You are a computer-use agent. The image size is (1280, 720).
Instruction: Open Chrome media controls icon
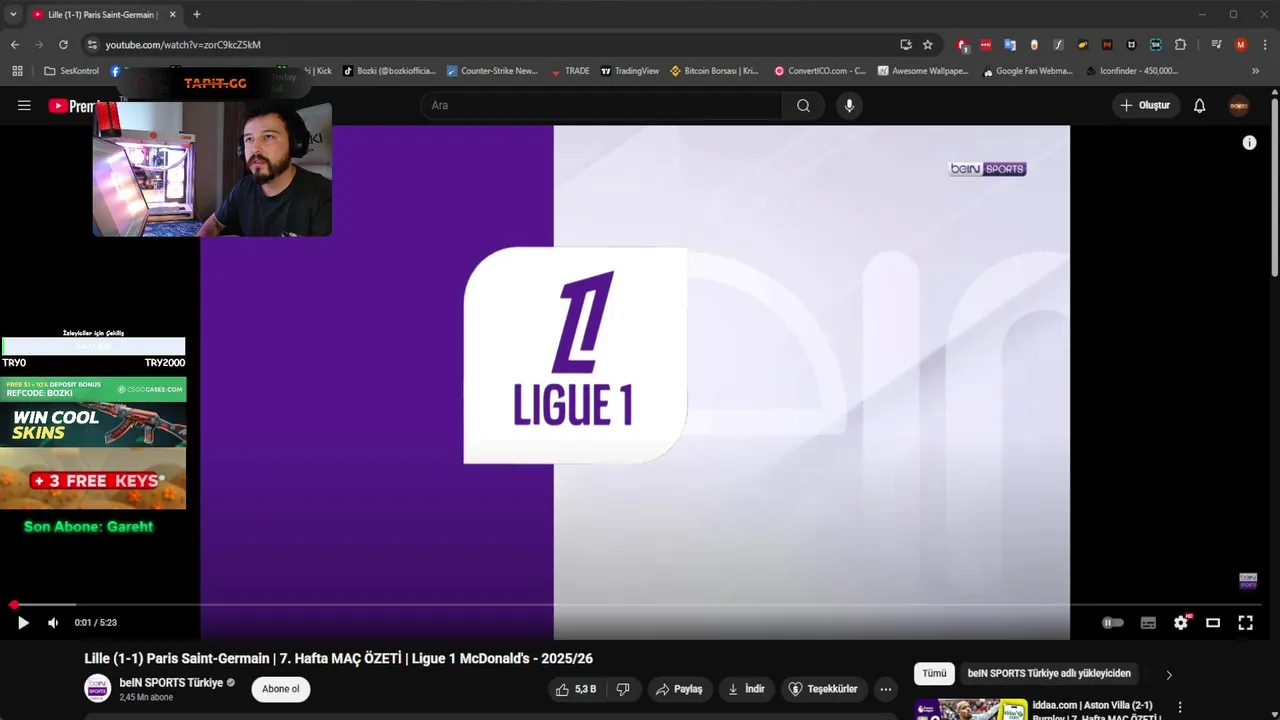pos(1216,45)
